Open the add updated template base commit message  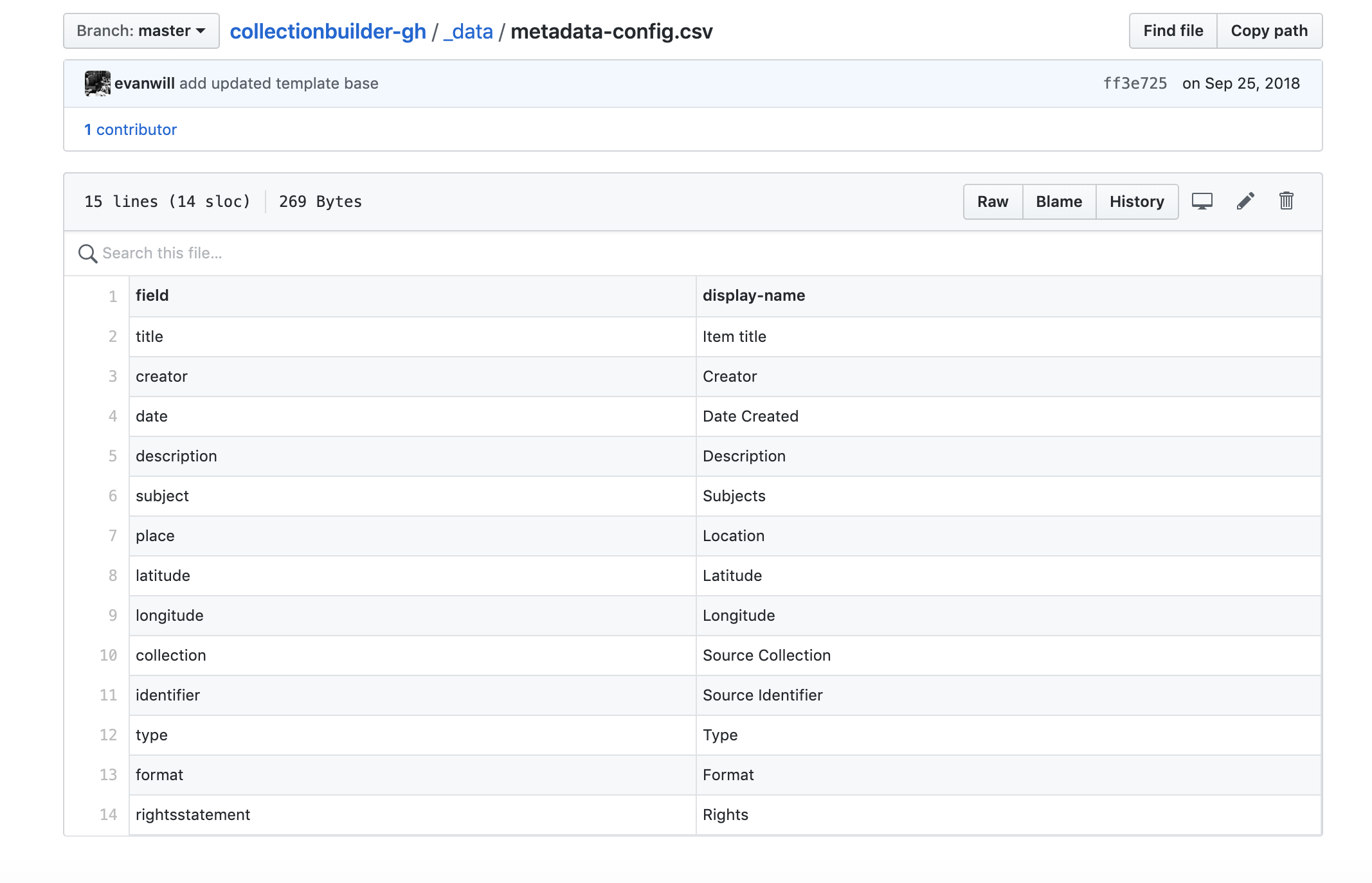pos(278,84)
